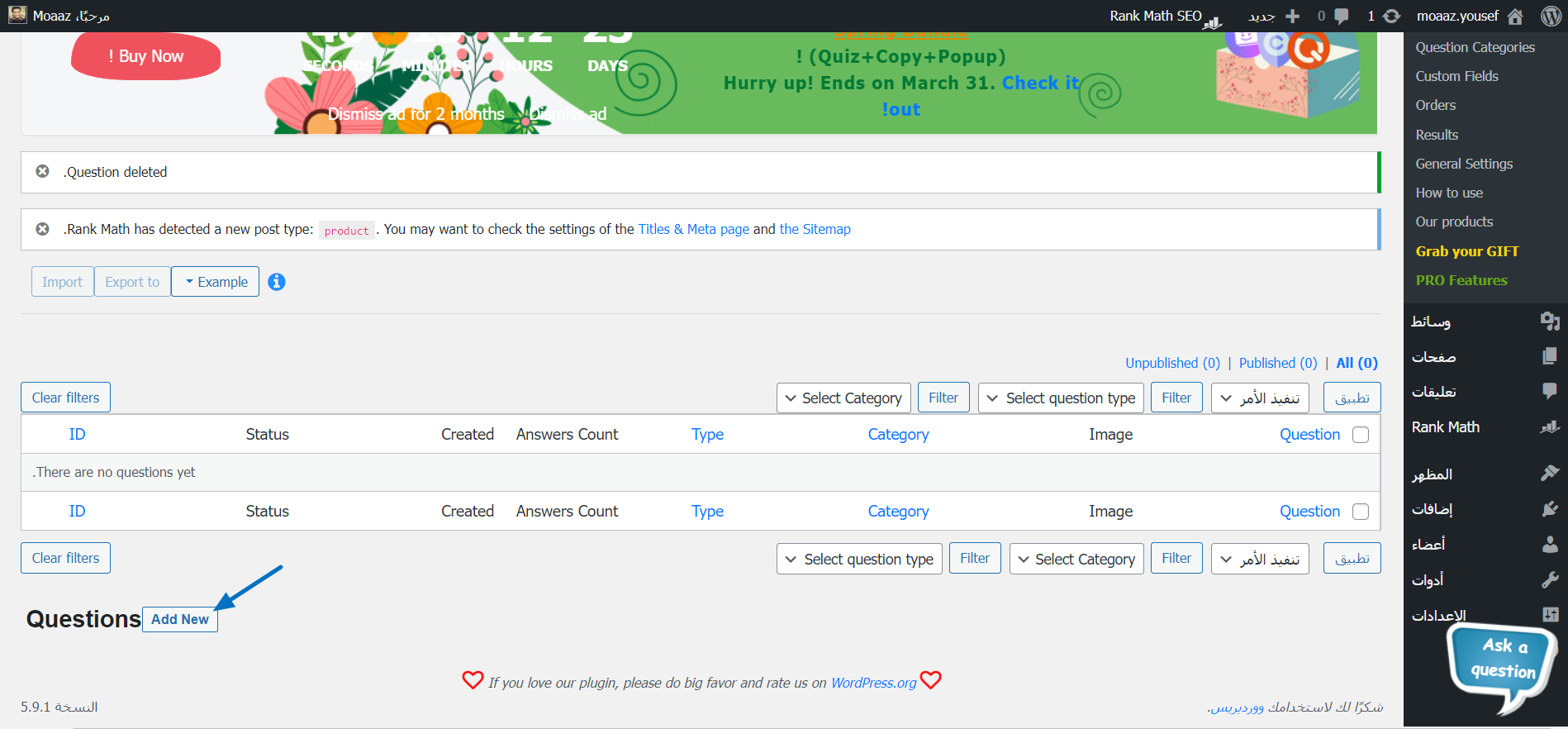Open How to use menu item
Screen dimensions: 1568x729
point(1450,193)
